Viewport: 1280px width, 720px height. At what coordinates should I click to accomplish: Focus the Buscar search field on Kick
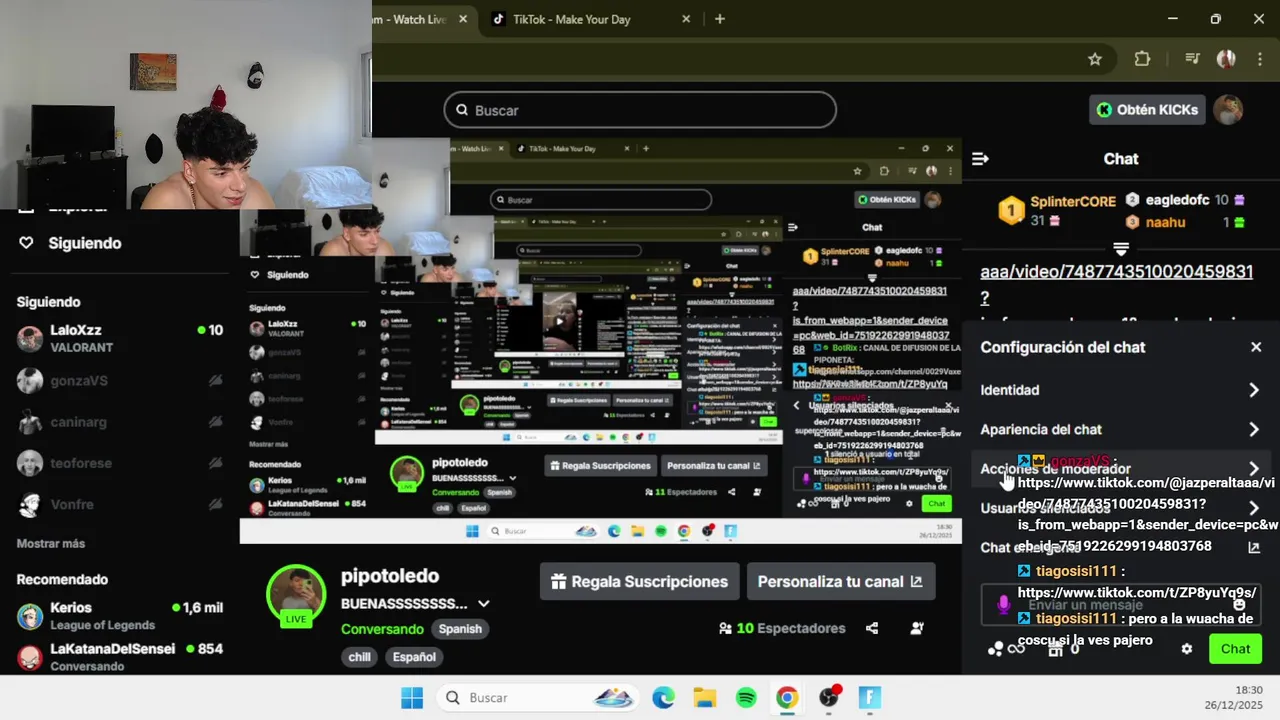(640, 110)
